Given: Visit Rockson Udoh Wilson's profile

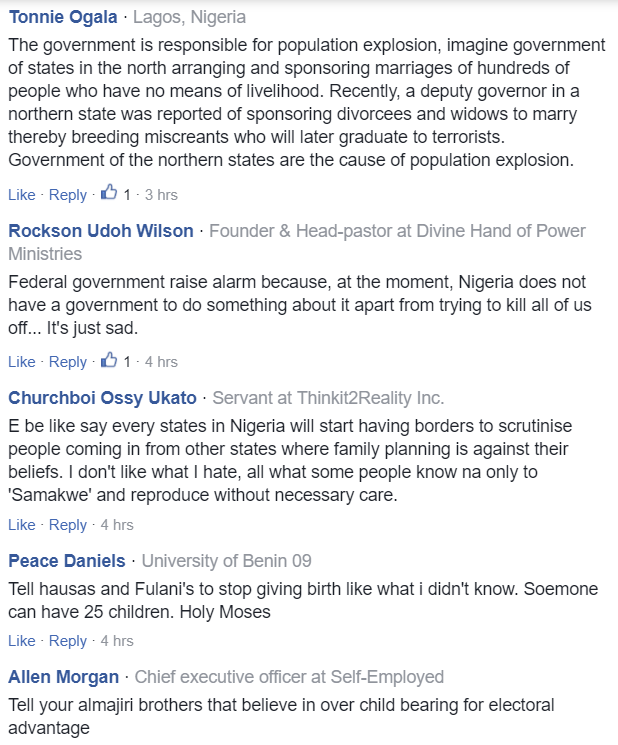Looking at the screenshot, I should [101, 231].
